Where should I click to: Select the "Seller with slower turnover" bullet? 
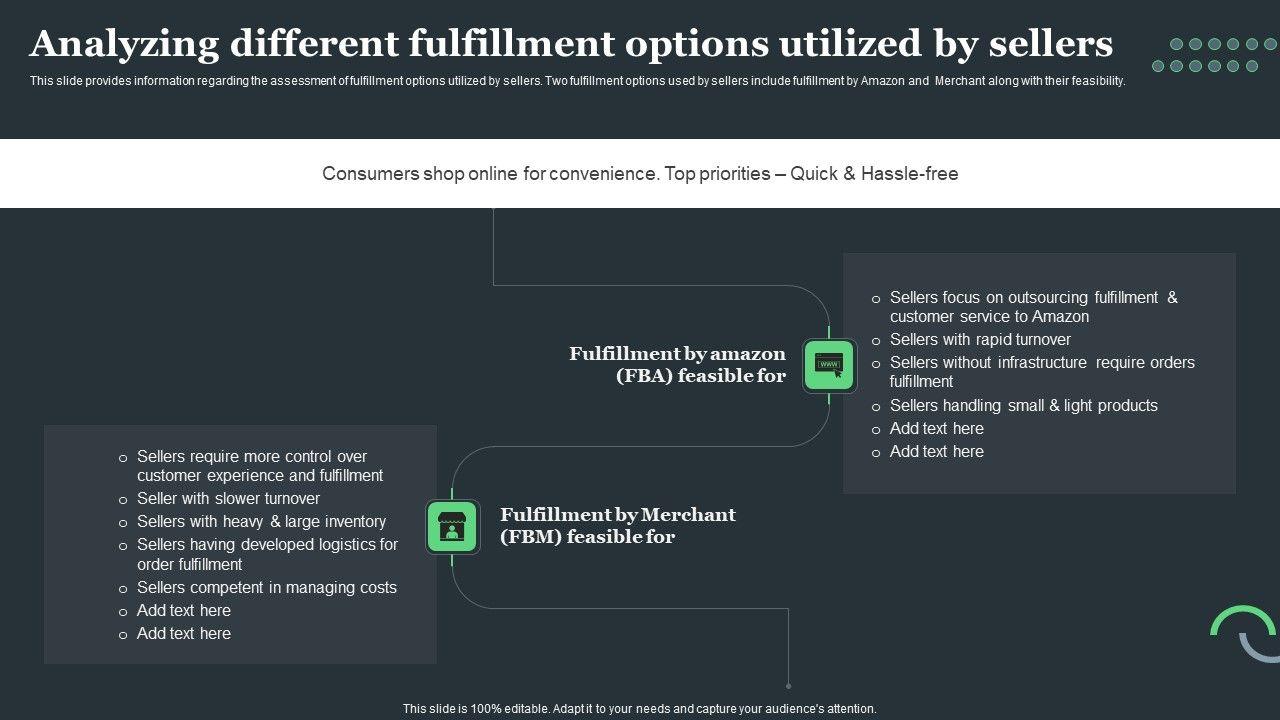(228, 499)
